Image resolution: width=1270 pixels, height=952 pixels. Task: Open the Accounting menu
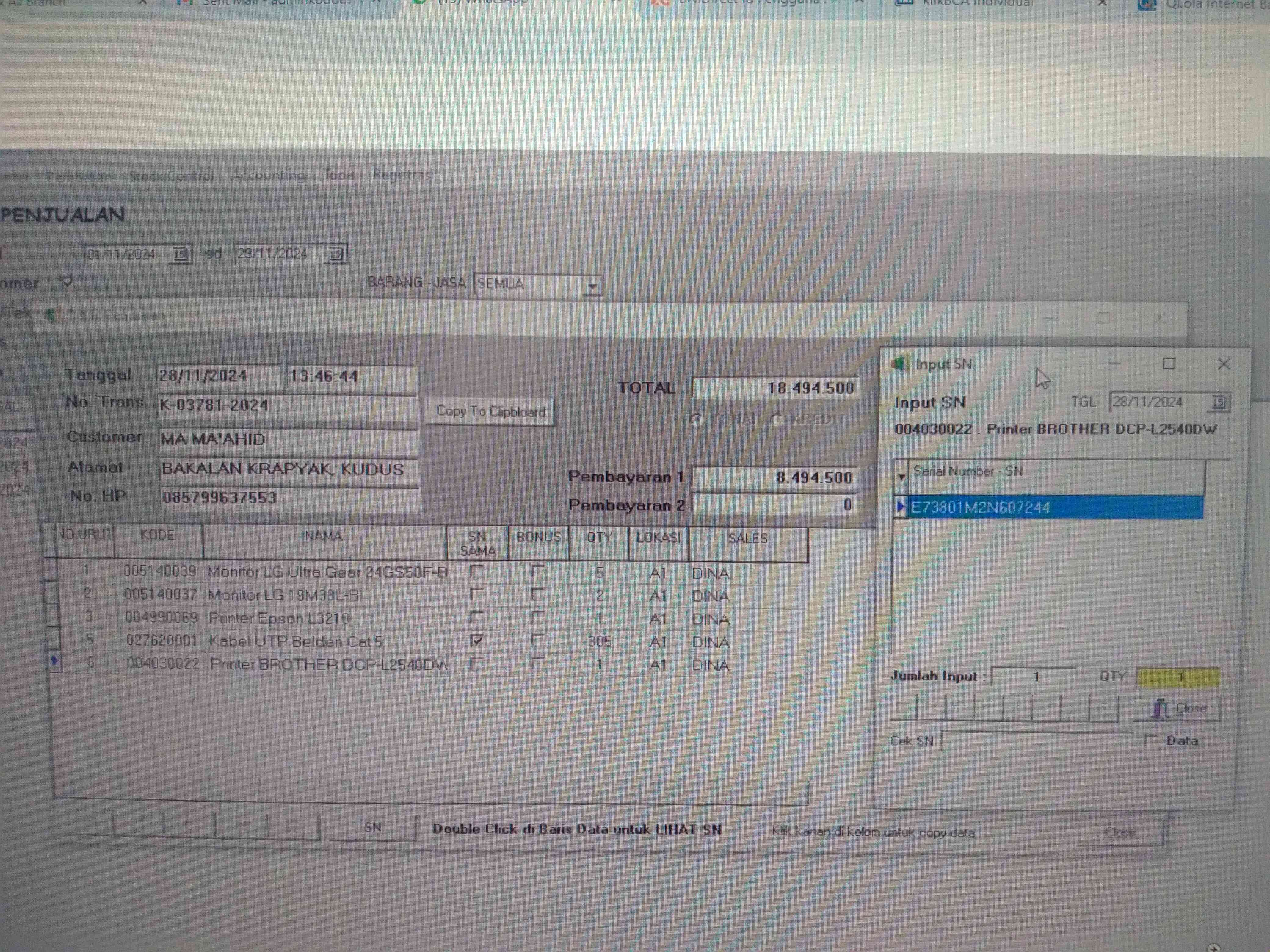pos(268,175)
